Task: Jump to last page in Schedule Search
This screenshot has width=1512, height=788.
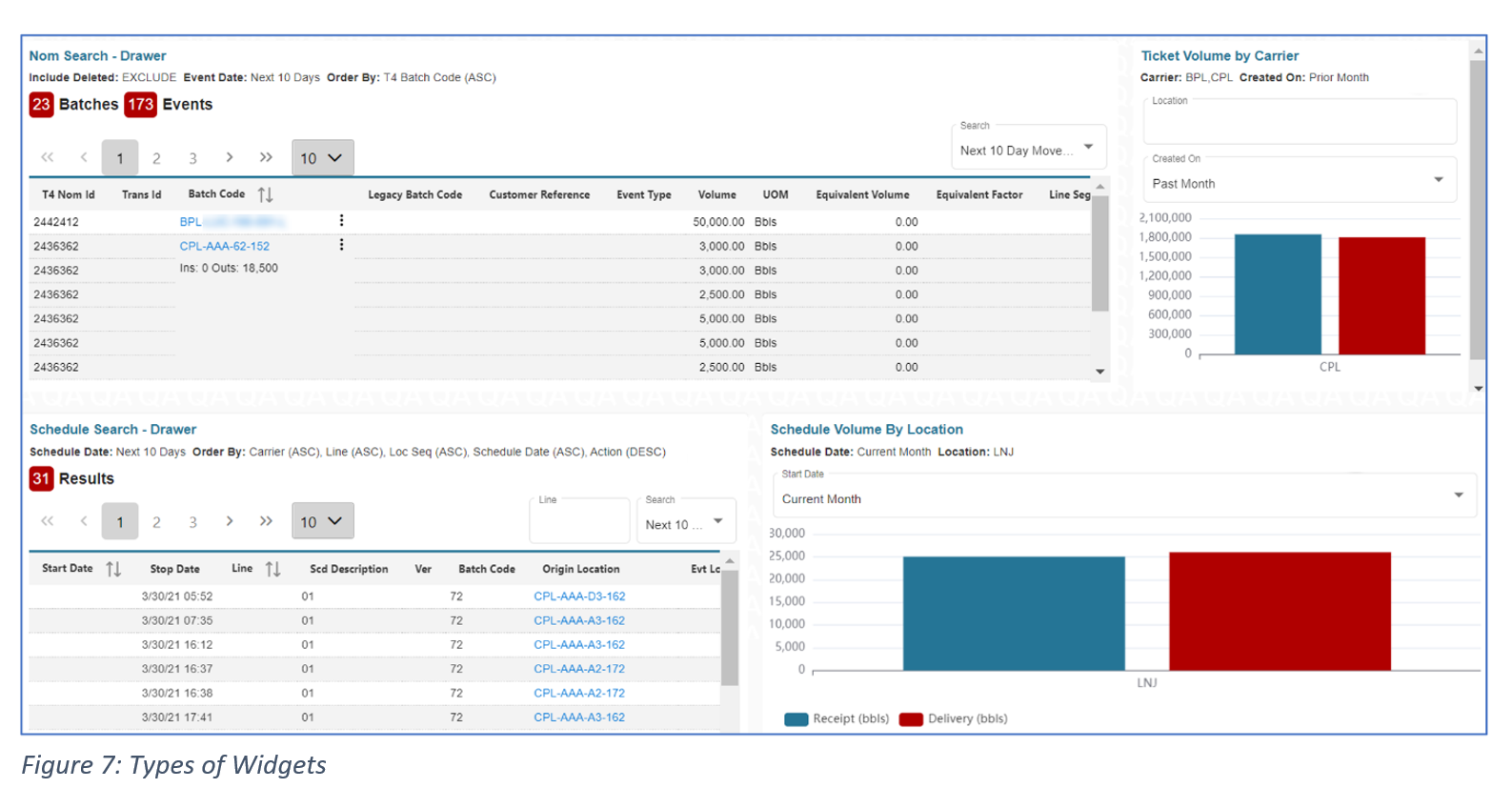Action: tap(266, 521)
